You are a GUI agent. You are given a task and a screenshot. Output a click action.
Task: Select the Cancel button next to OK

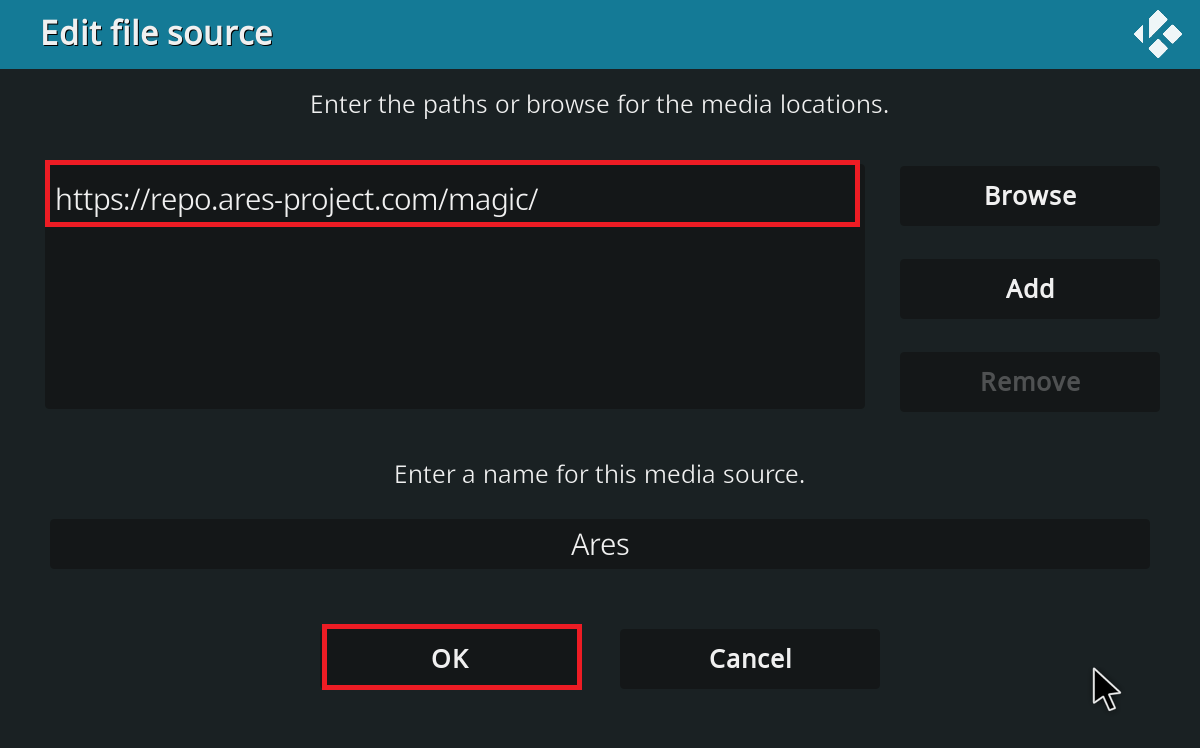pyautogui.click(x=750, y=659)
